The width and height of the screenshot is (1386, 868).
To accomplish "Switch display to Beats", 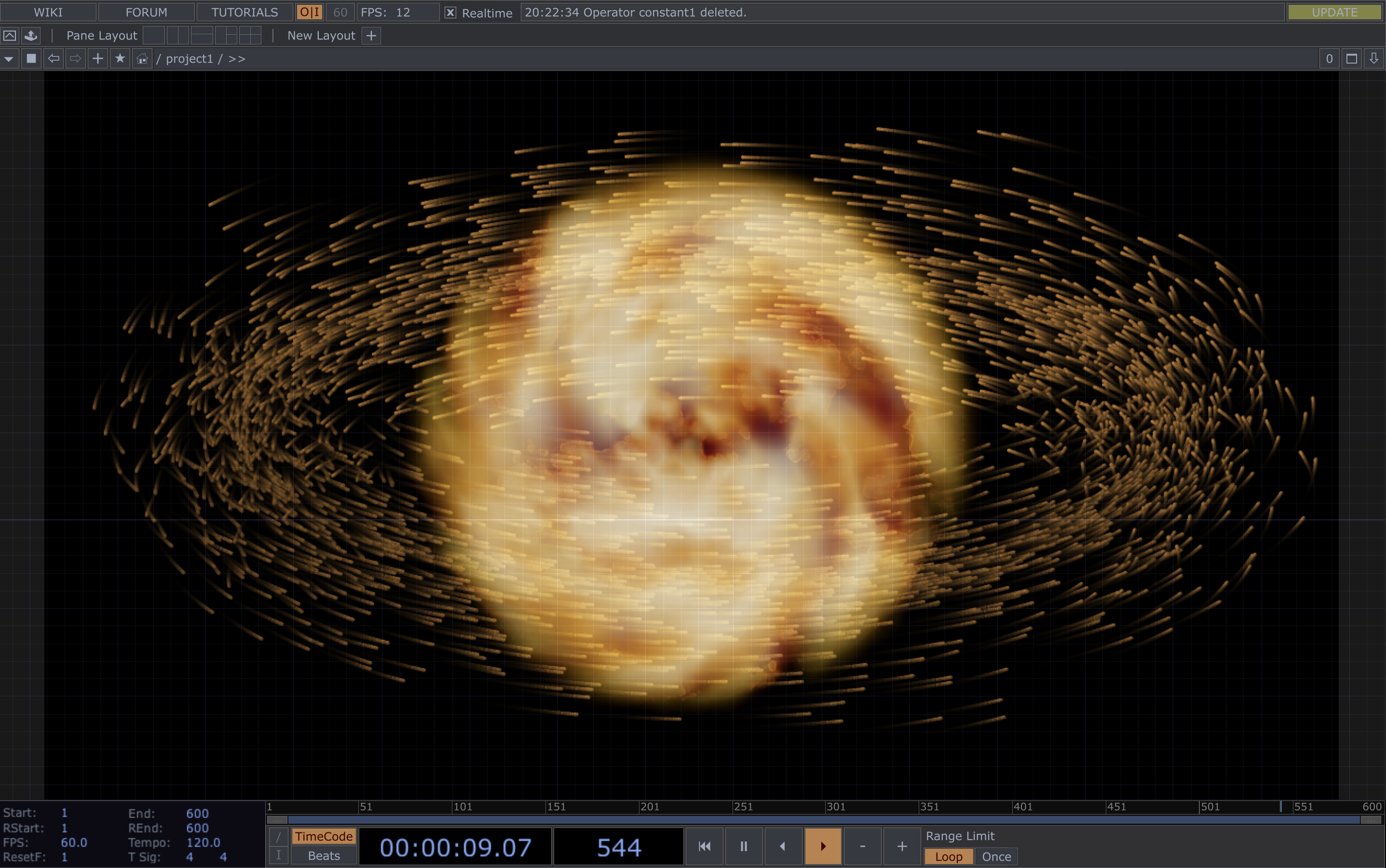I will [324, 855].
